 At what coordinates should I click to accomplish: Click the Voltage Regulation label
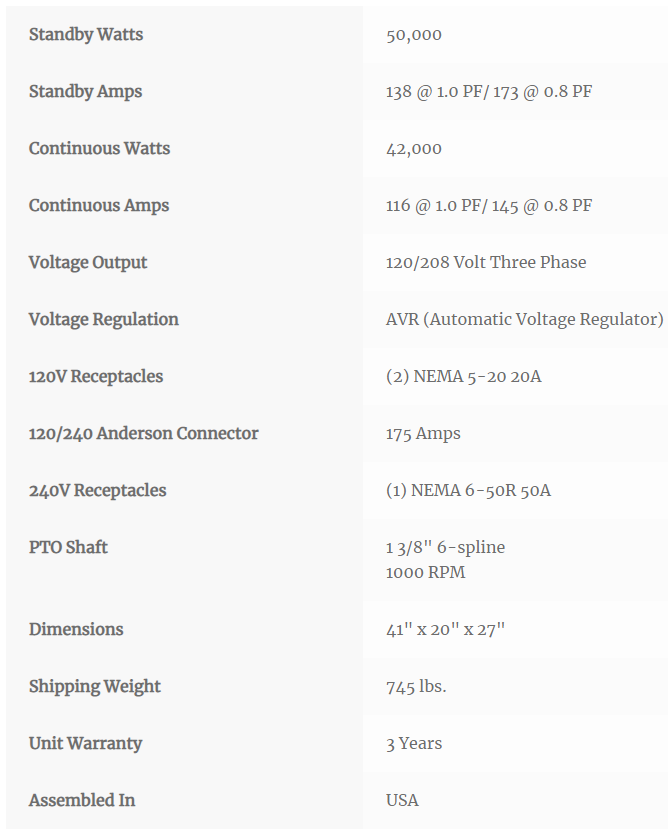104,320
